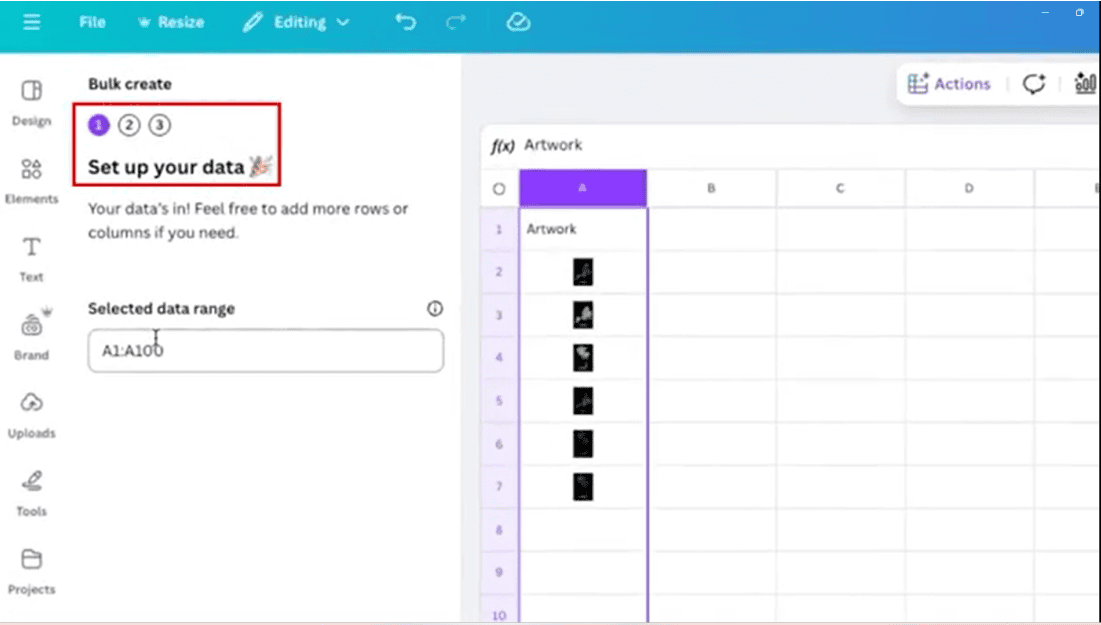
Task: Select the column A header
Action: point(583,188)
